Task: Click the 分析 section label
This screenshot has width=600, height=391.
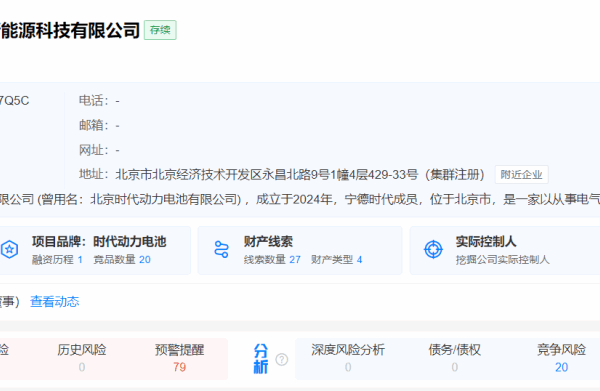Action: point(261,359)
